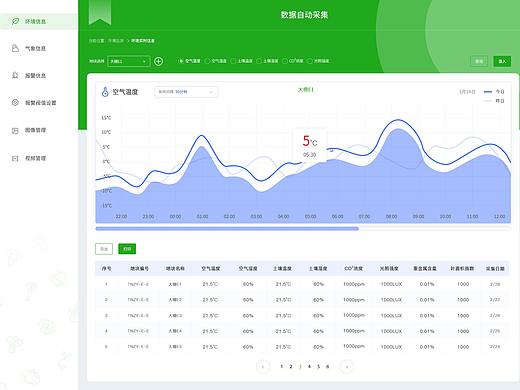Open the weather cloud icon 气象信息

[15, 48]
